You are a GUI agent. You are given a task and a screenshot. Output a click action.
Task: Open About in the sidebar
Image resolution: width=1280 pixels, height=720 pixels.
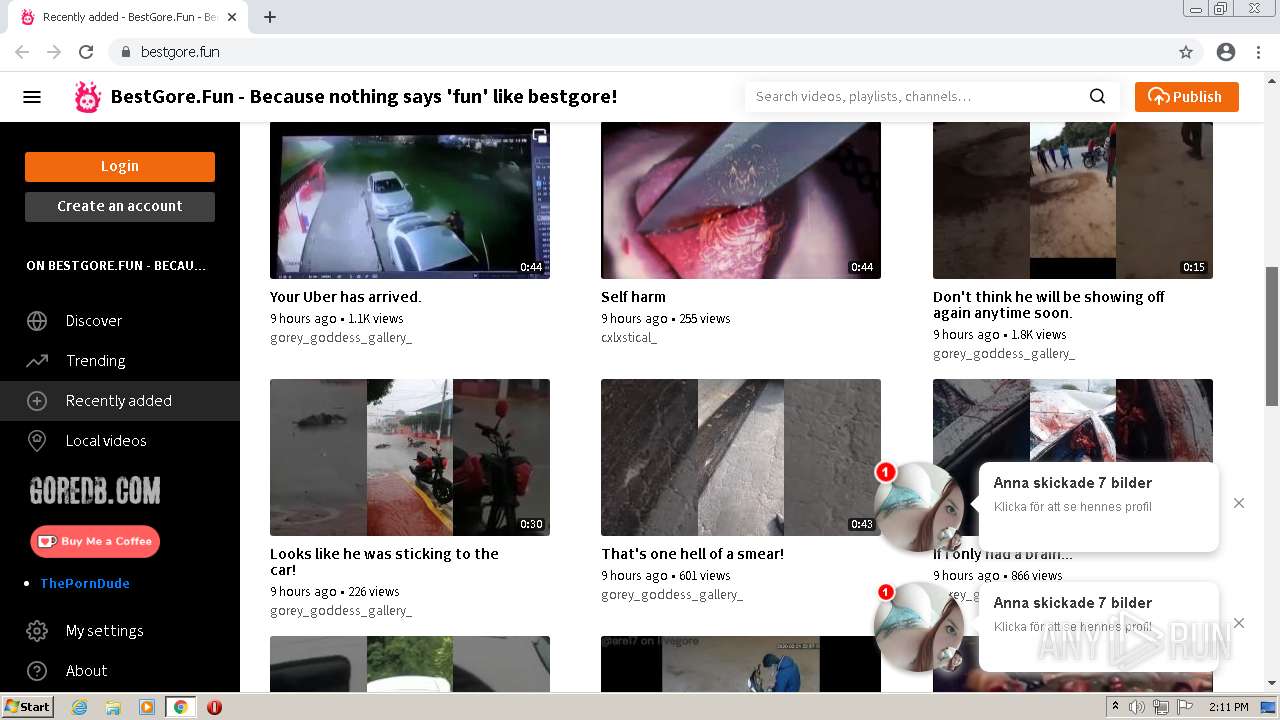120,671
